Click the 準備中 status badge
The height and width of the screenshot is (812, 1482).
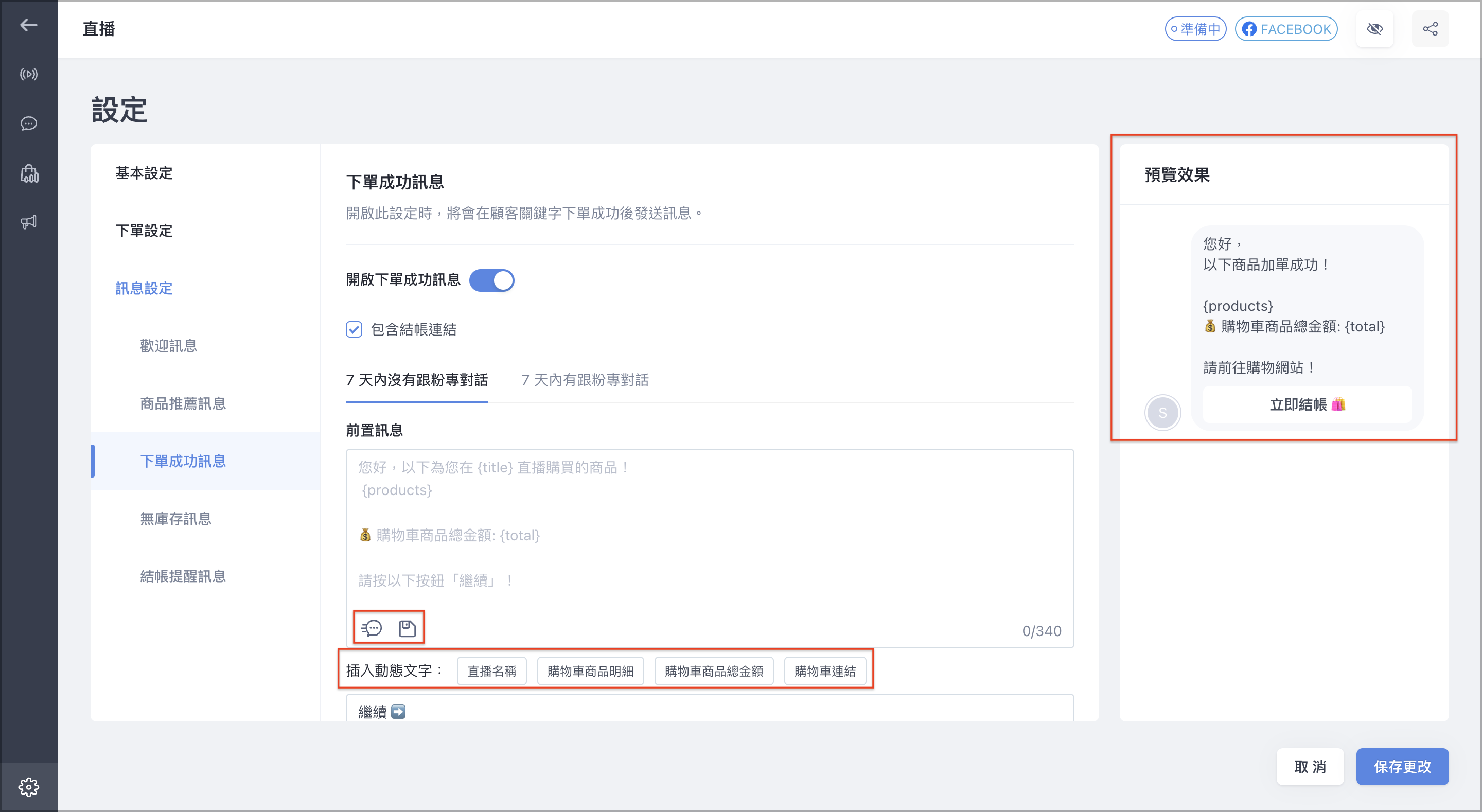[1195, 29]
